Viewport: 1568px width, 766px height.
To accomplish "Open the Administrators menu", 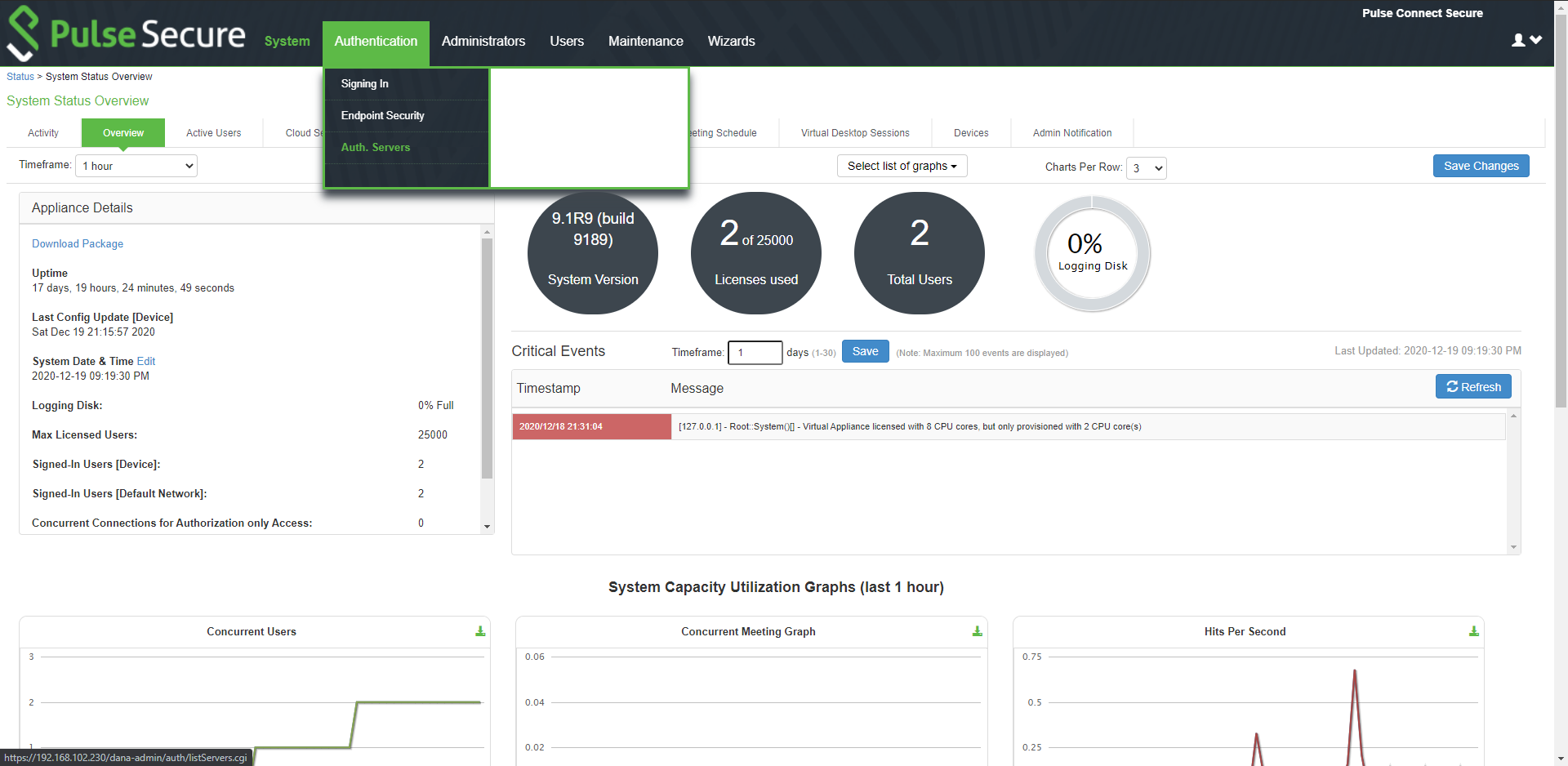I will [483, 41].
